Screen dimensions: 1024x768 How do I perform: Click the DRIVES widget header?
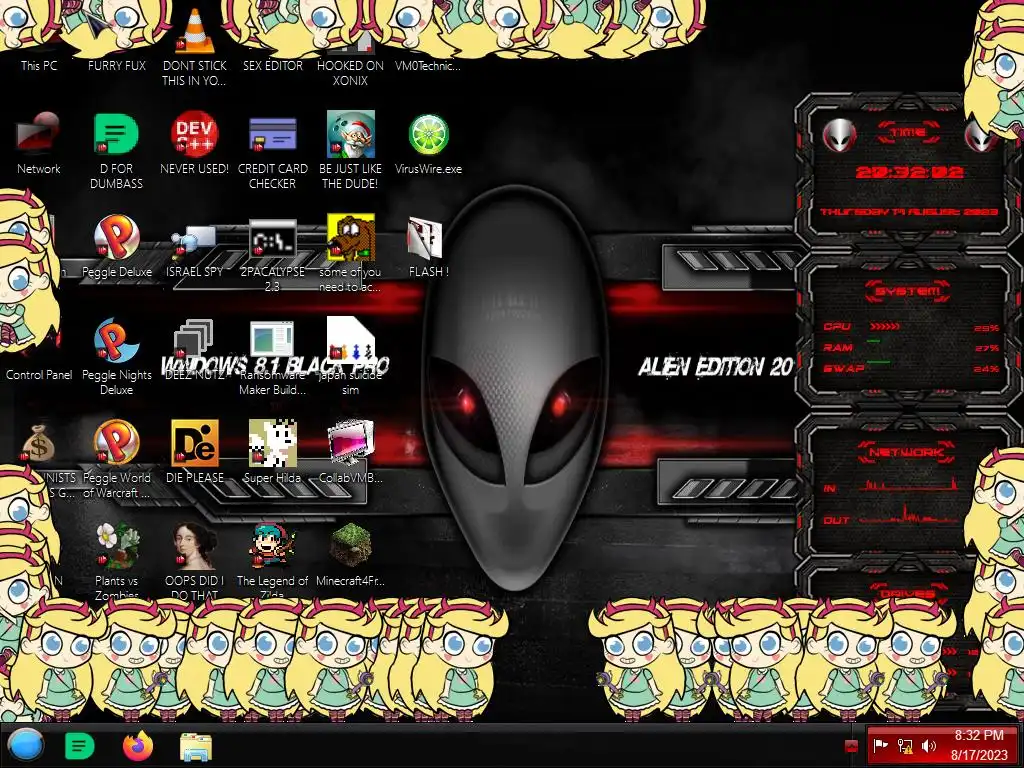coord(908,593)
